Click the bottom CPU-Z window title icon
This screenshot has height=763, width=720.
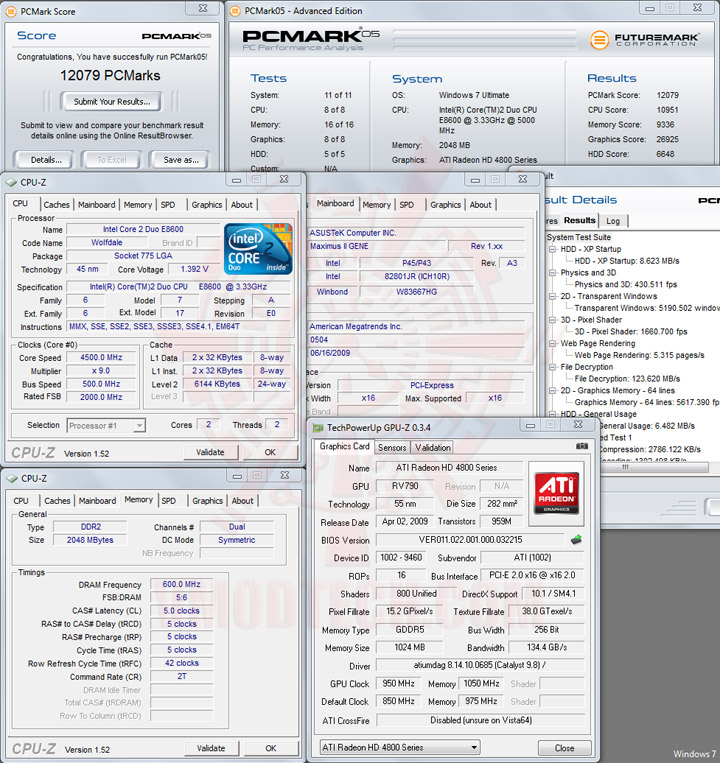(x=12, y=479)
